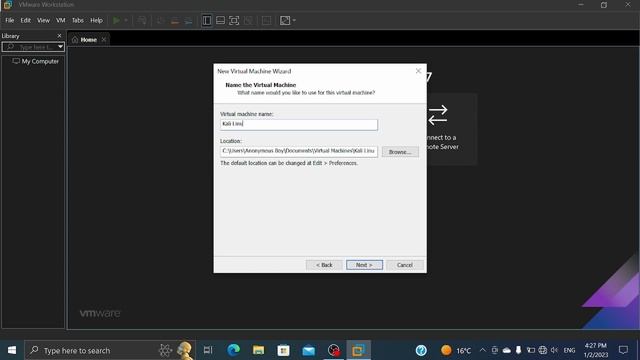Click the round red-and-black taskbar app icon
This screenshot has height=360, width=640.
pyautogui.click(x=333, y=350)
